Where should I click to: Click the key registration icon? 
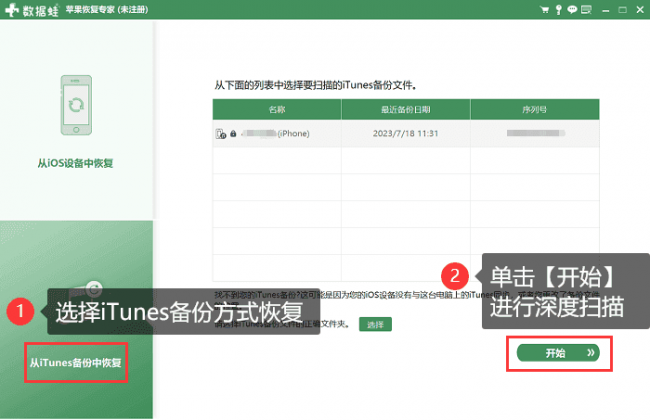click(x=558, y=10)
